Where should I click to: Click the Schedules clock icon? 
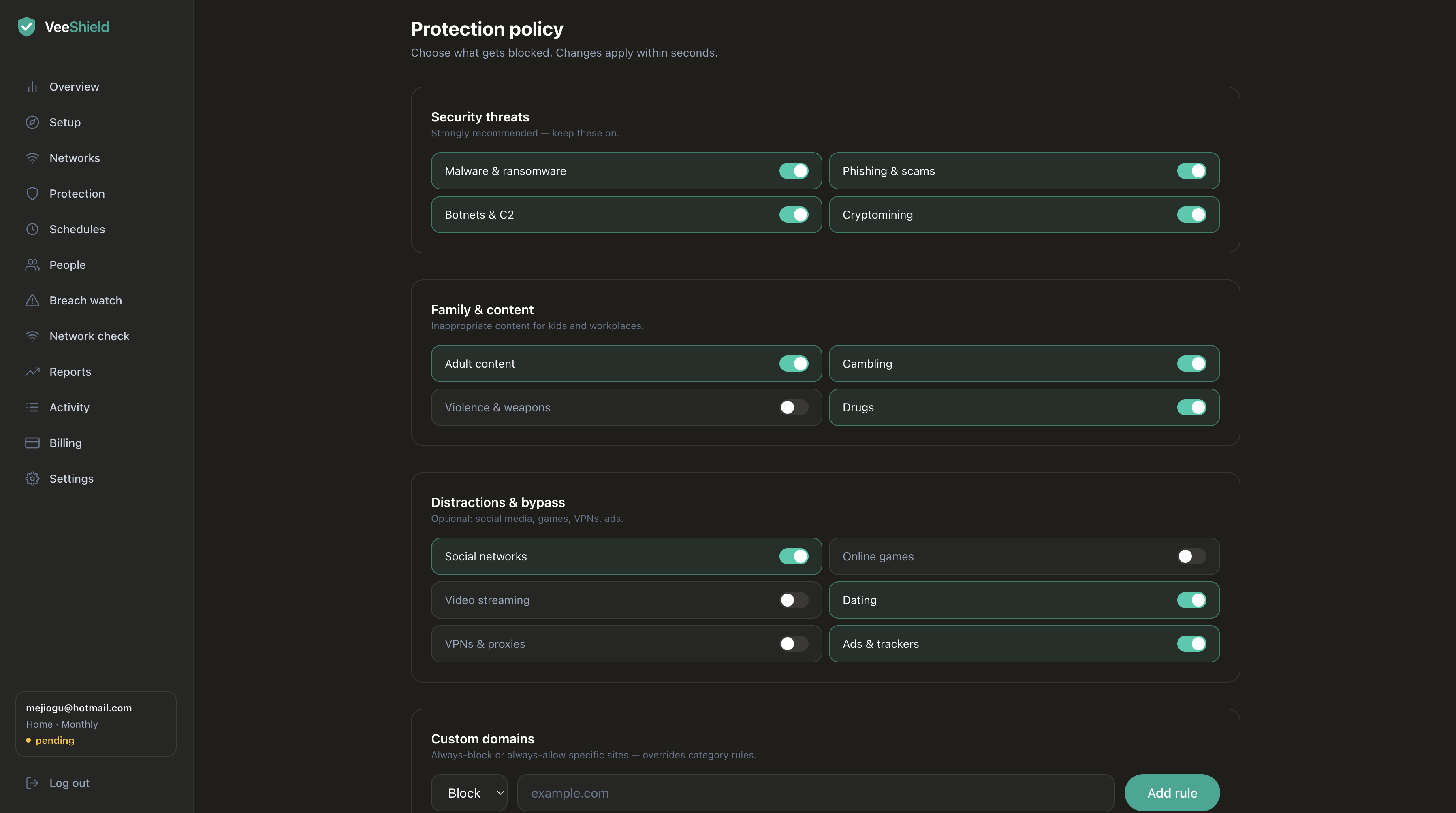click(x=32, y=229)
